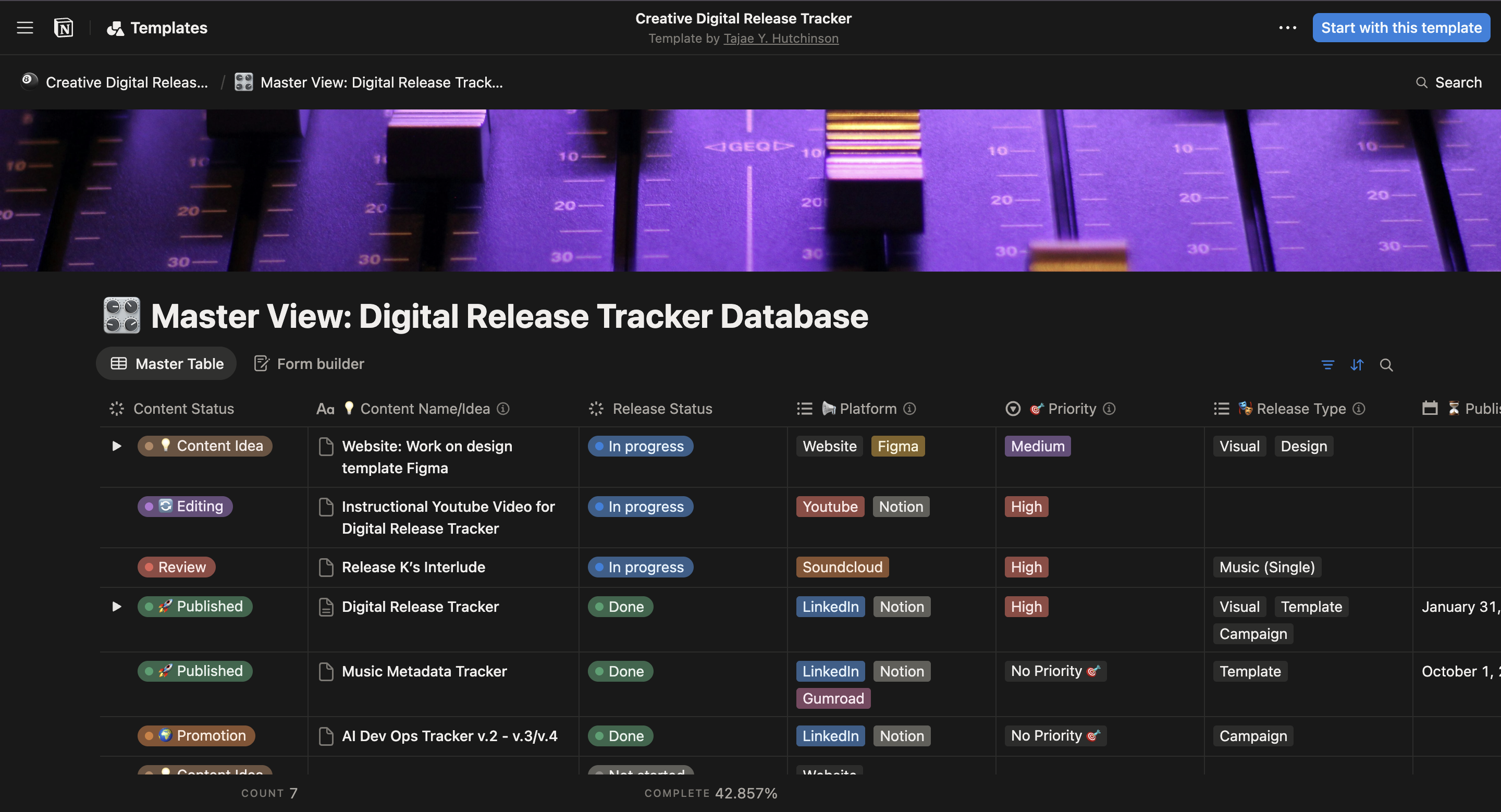The width and height of the screenshot is (1501, 812).
Task: Open COUNT 7 calculation dropdown
Action: [x=269, y=793]
